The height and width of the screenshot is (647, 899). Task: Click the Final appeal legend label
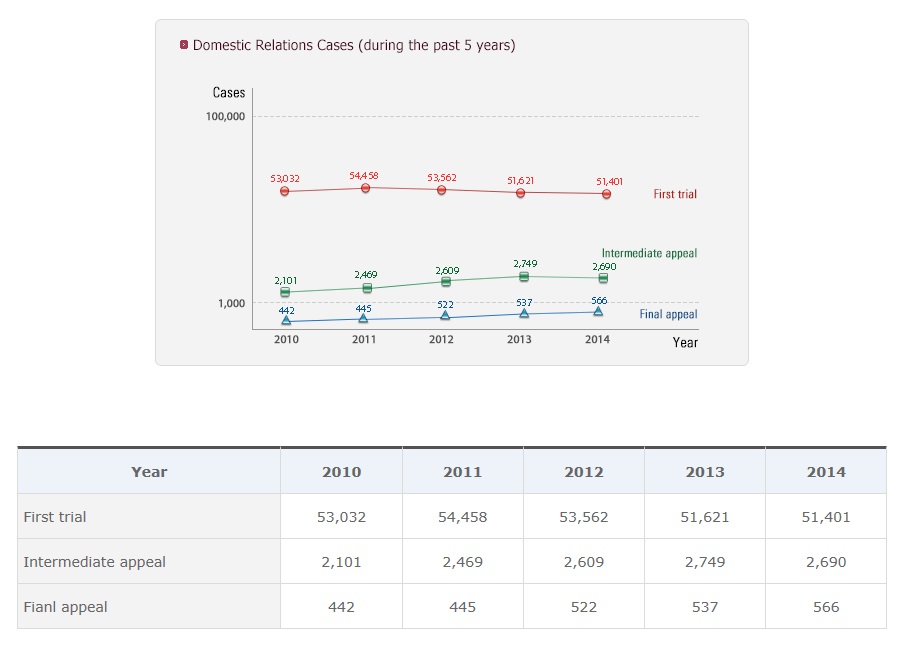(x=668, y=314)
